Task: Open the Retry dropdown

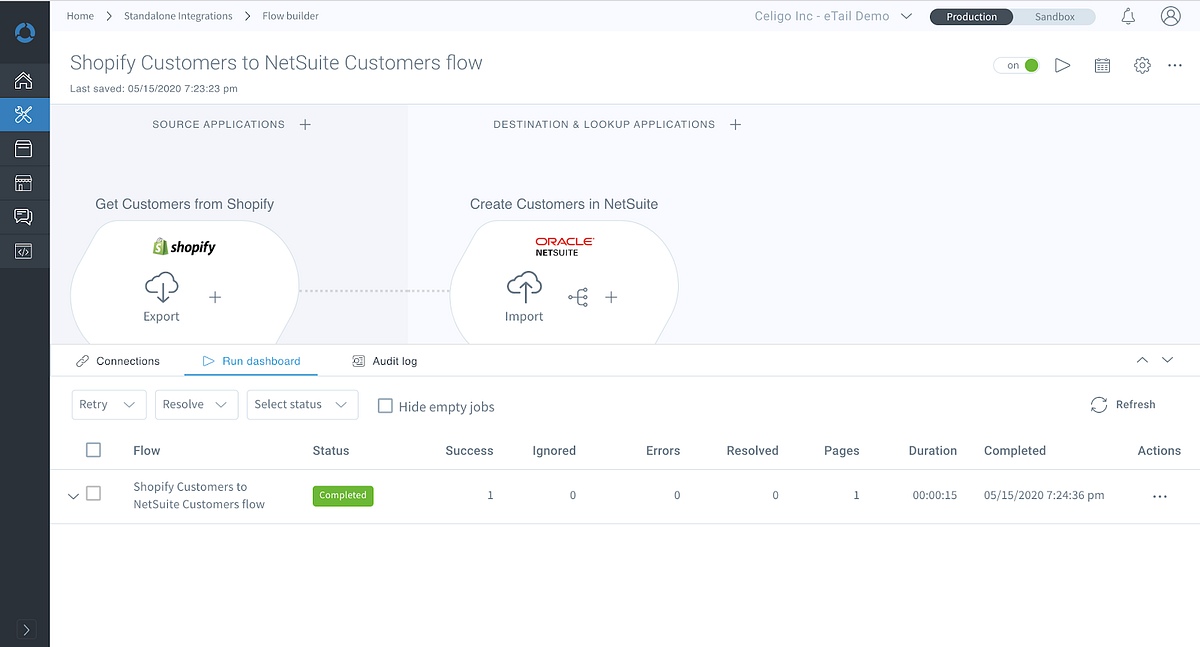Action: point(108,405)
